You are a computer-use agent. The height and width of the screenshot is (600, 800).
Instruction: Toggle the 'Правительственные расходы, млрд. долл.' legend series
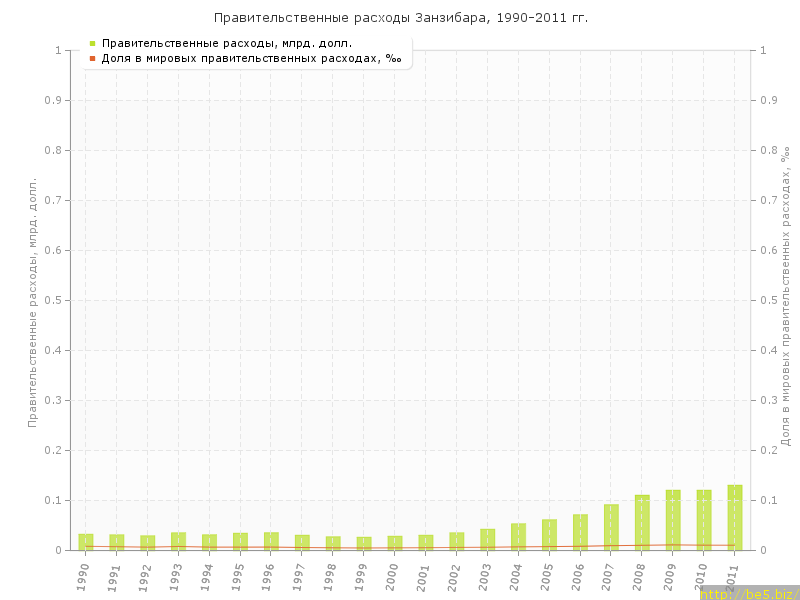pos(226,43)
